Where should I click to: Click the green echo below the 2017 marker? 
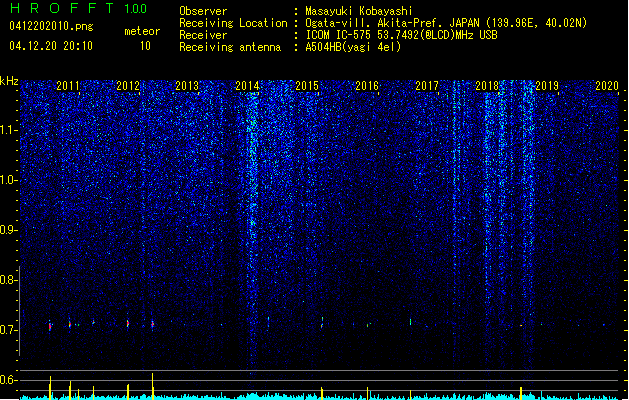pyautogui.click(x=410, y=322)
